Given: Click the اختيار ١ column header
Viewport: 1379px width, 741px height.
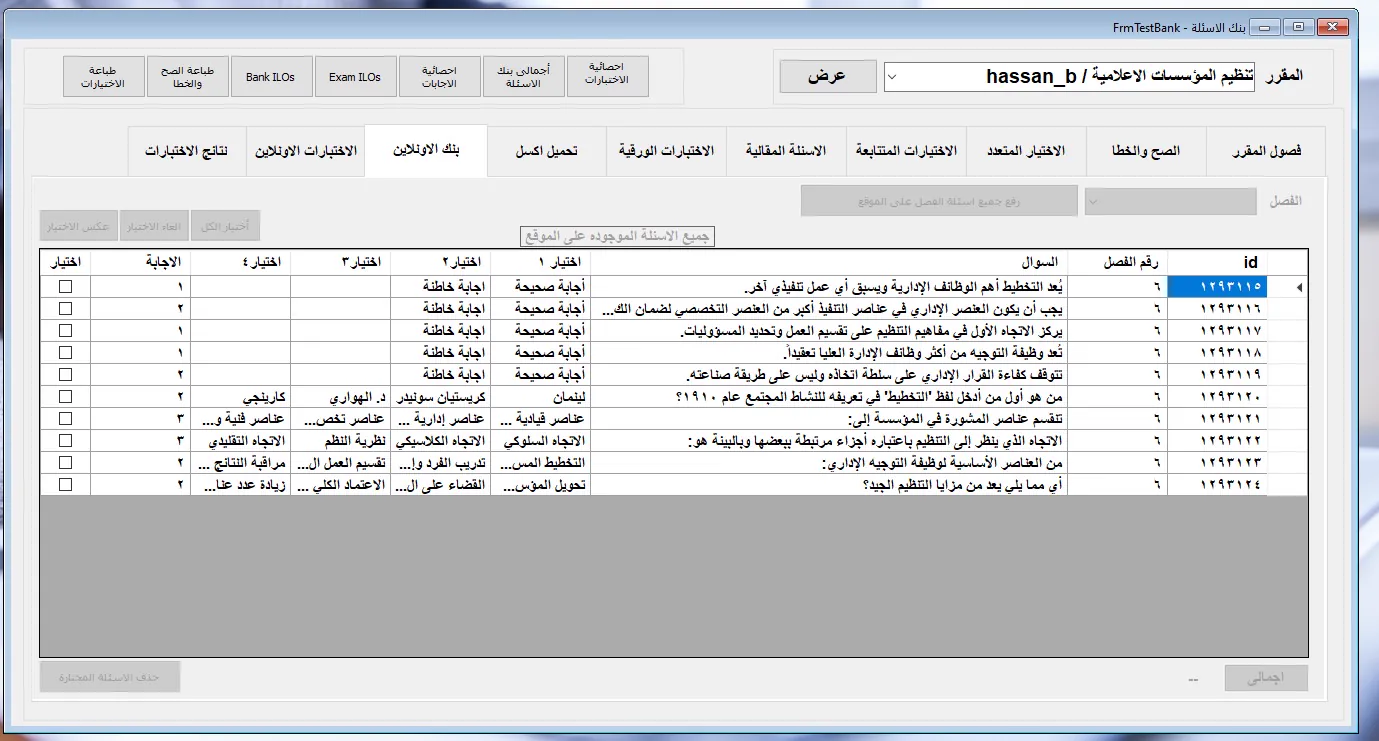Looking at the screenshot, I should point(540,263).
